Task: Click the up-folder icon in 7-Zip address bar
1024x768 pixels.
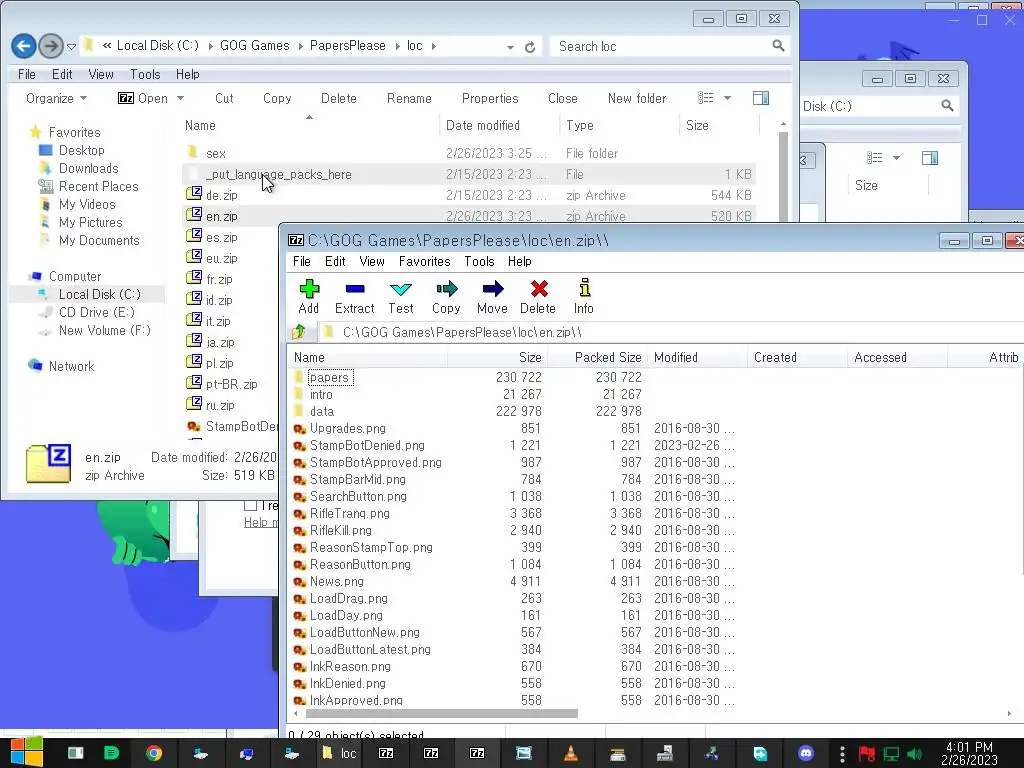Action: coord(299,332)
